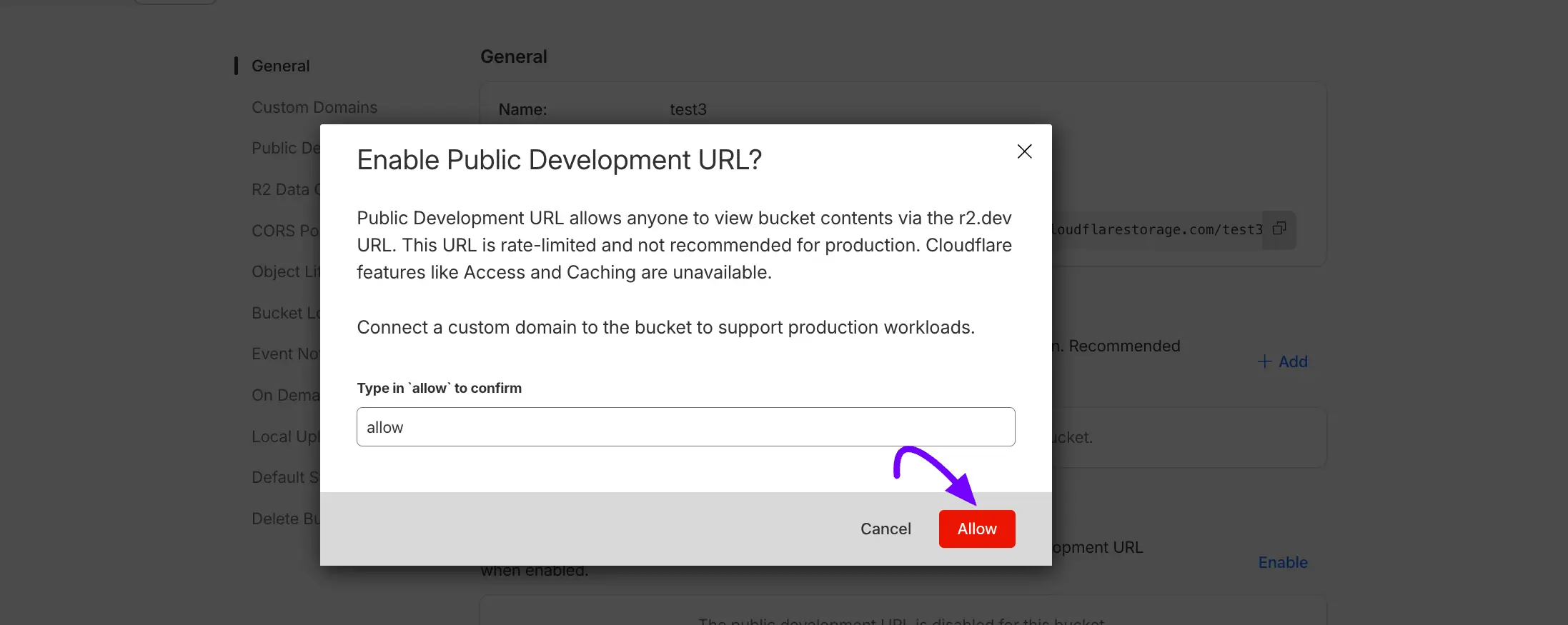Click Enable for Public Development URL

pos(1282,562)
